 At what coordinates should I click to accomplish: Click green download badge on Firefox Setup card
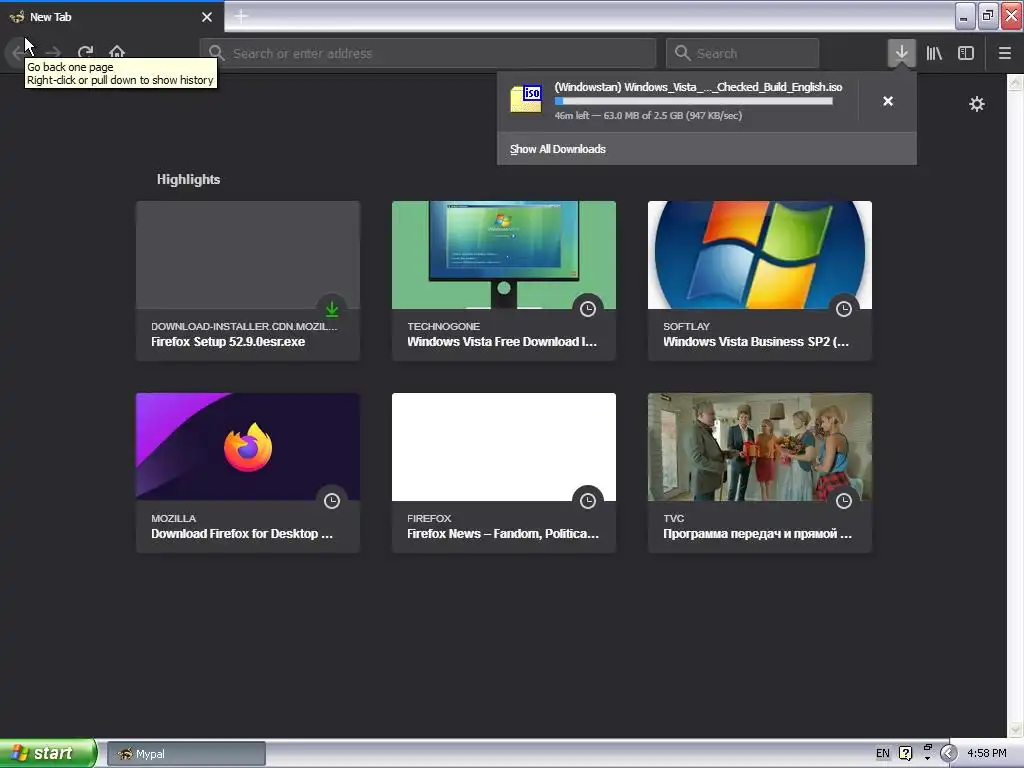[x=332, y=309]
